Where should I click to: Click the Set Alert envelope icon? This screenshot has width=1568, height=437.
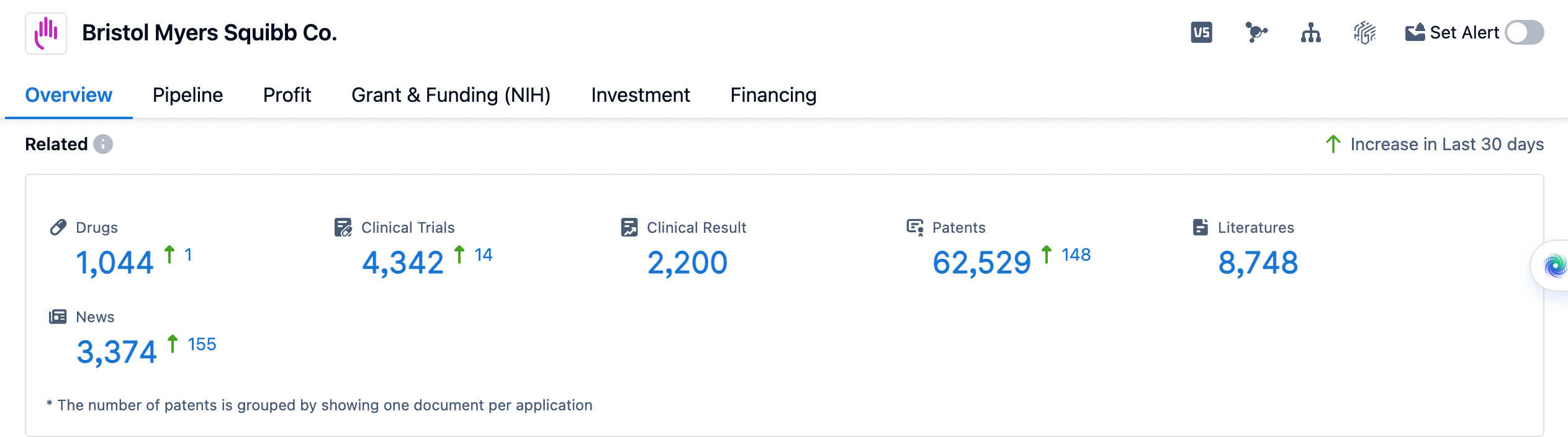click(x=1415, y=32)
